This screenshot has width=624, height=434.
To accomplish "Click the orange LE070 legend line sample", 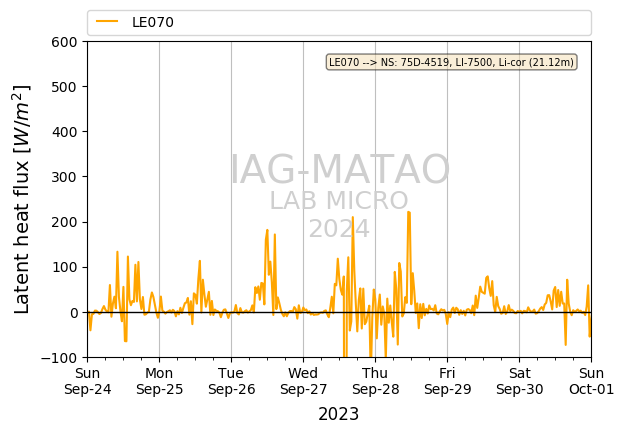I will 107,22.
